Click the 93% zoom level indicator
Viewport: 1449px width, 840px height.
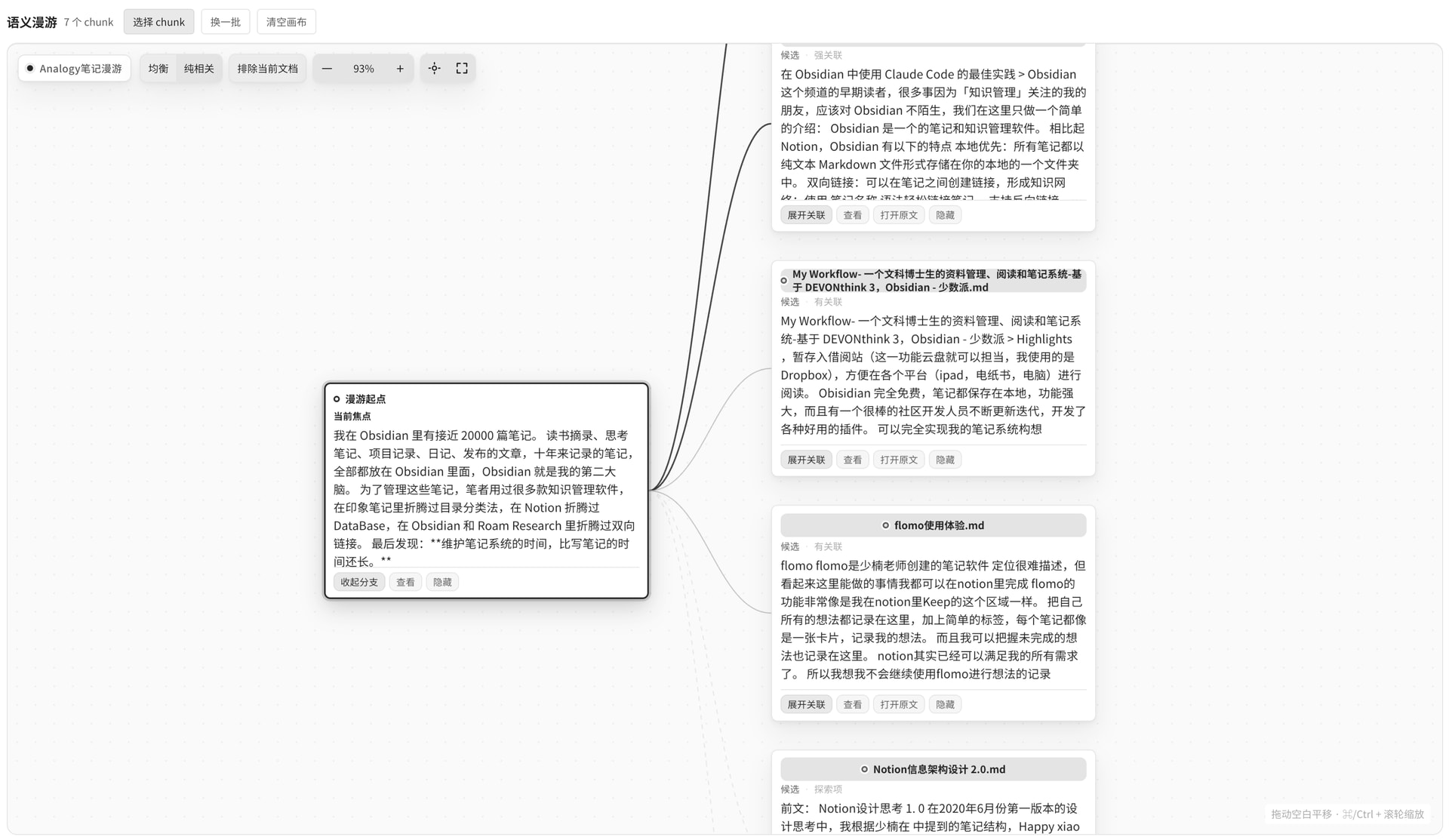click(364, 69)
